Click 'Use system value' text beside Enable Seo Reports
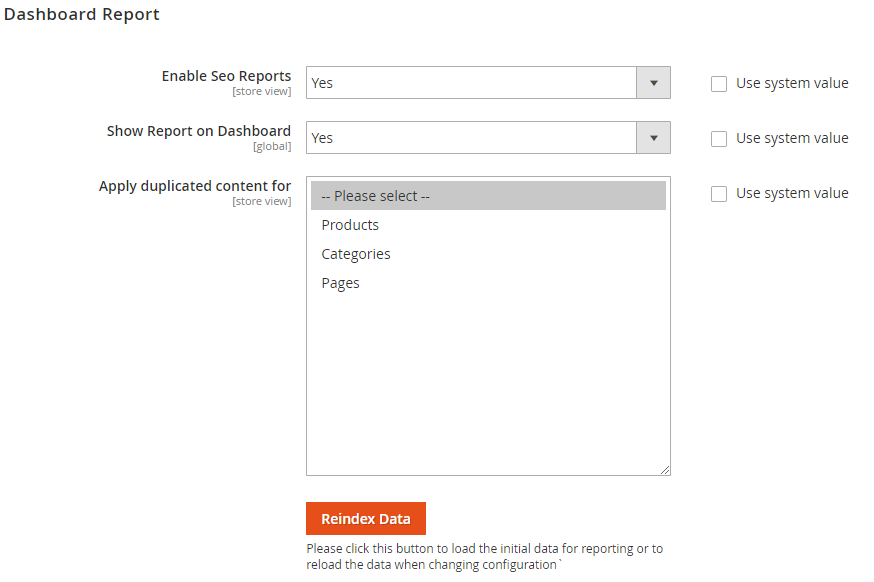Viewport: 874px width, 582px height. point(792,84)
